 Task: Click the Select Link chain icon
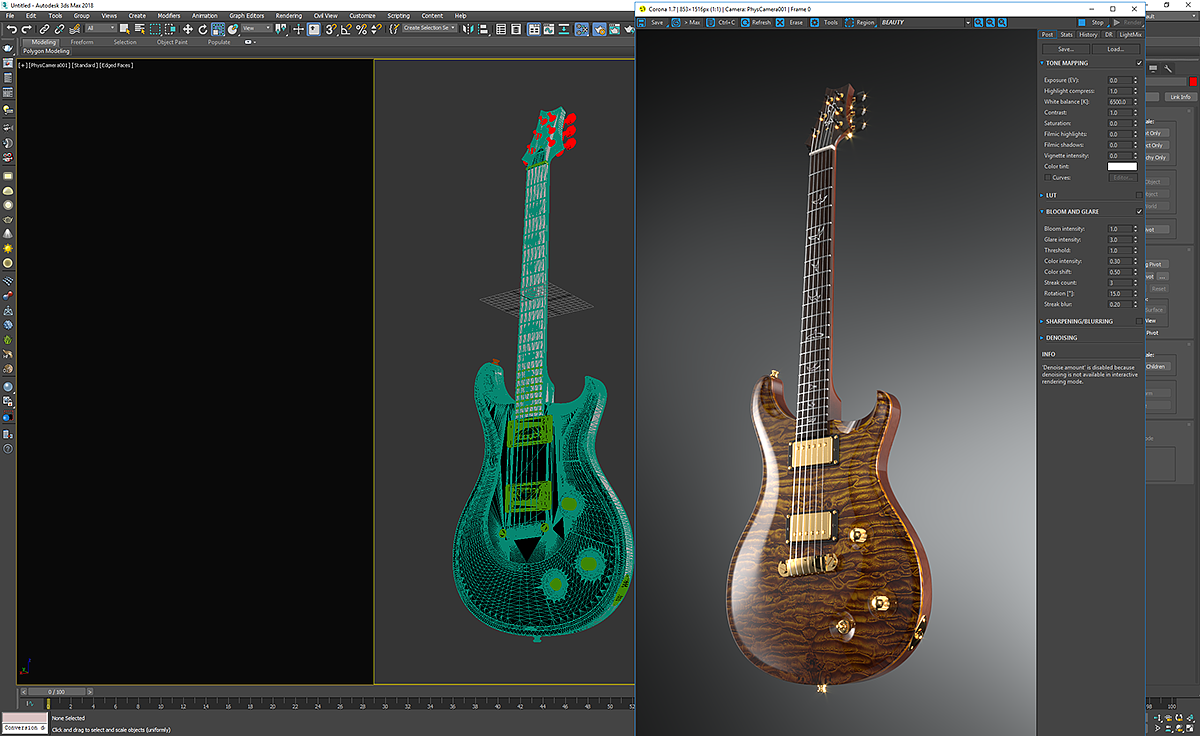point(45,29)
